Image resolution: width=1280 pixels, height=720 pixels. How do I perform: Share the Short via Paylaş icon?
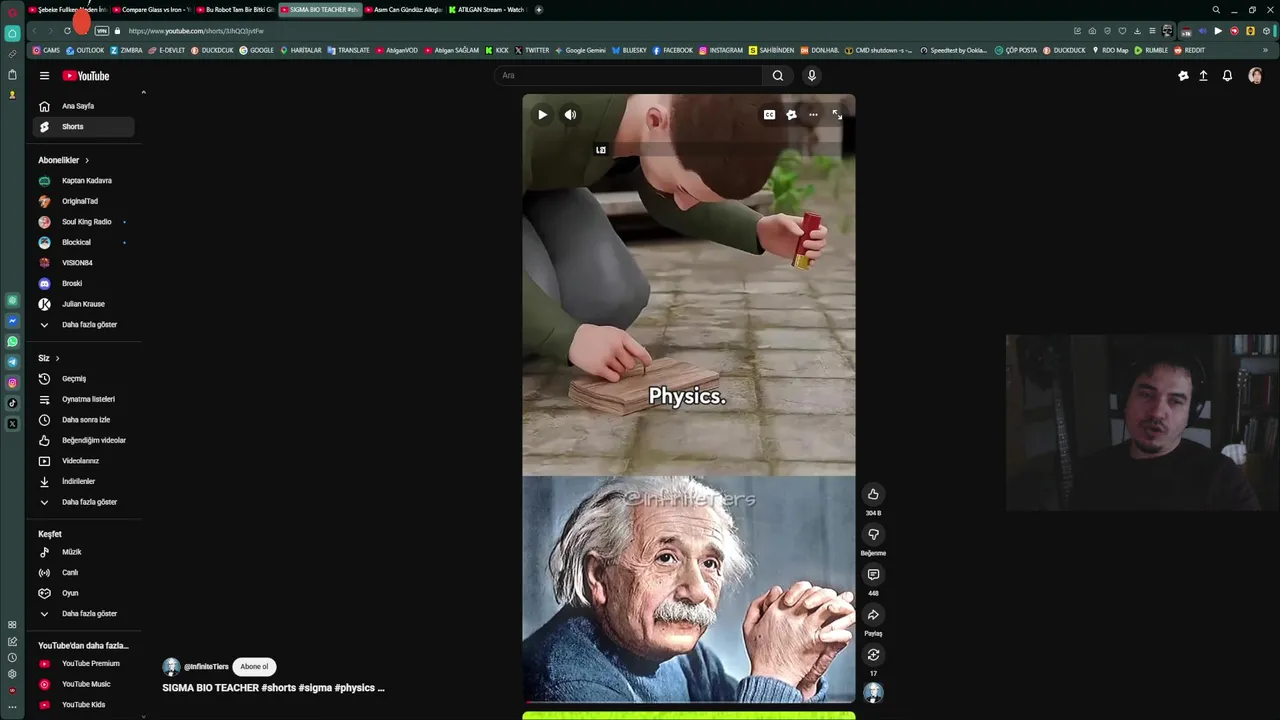(873, 615)
